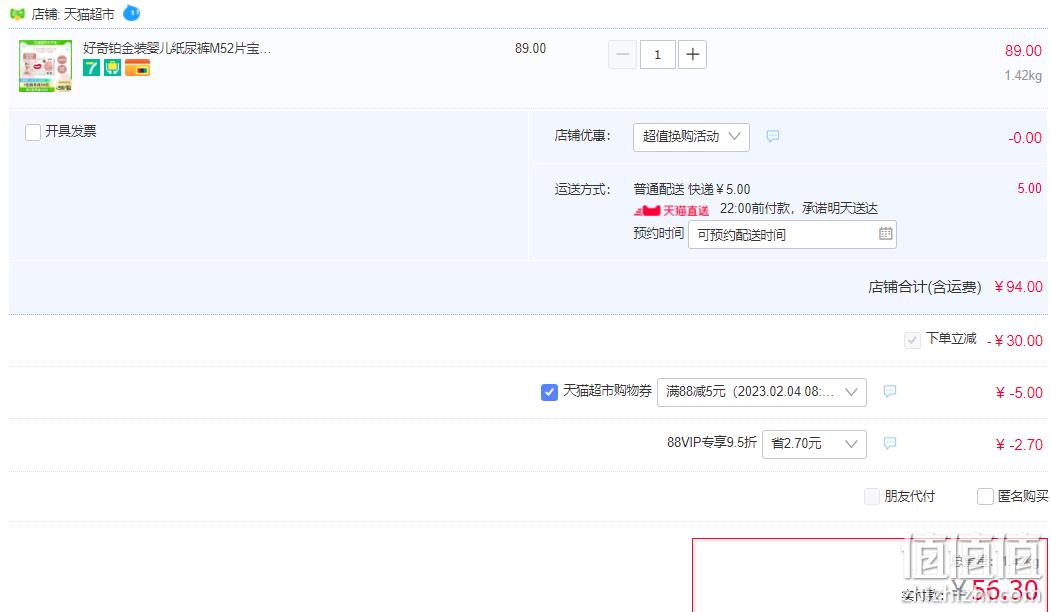Click the store total ¥94.00 amount
This screenshot has width=1051, height=612.
tap(1018, 287)
